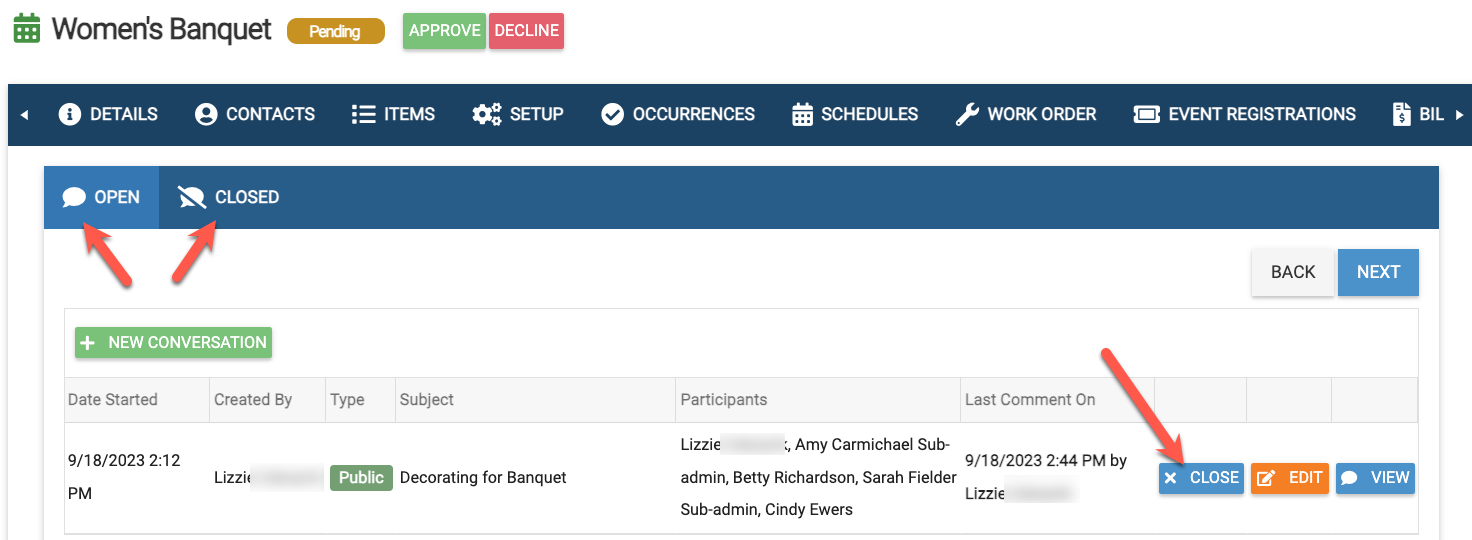
Task: Click the wrench icon on Work Order tab
Action: (x=967, y=114)
